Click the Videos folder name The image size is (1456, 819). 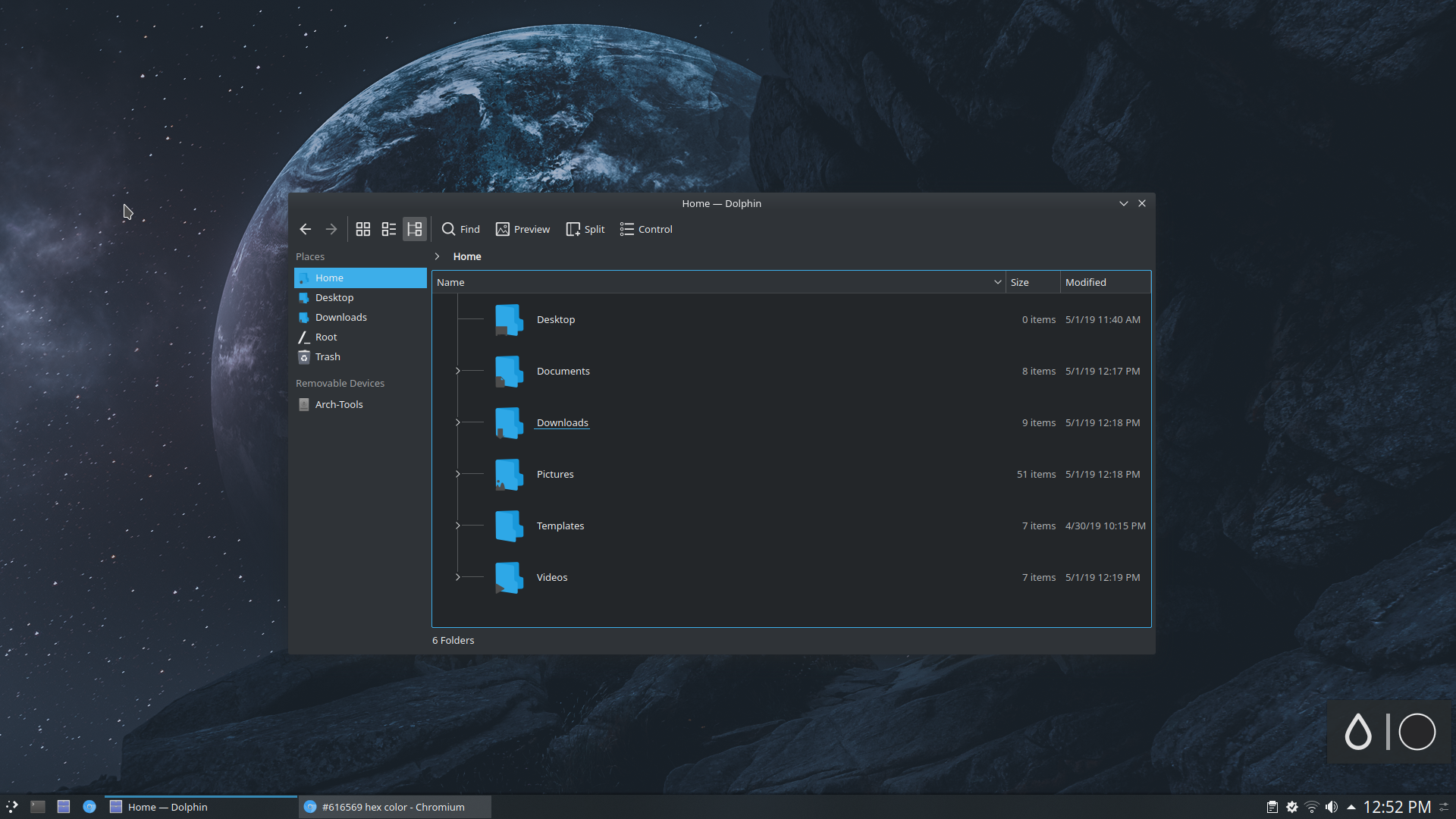(552, 577)
